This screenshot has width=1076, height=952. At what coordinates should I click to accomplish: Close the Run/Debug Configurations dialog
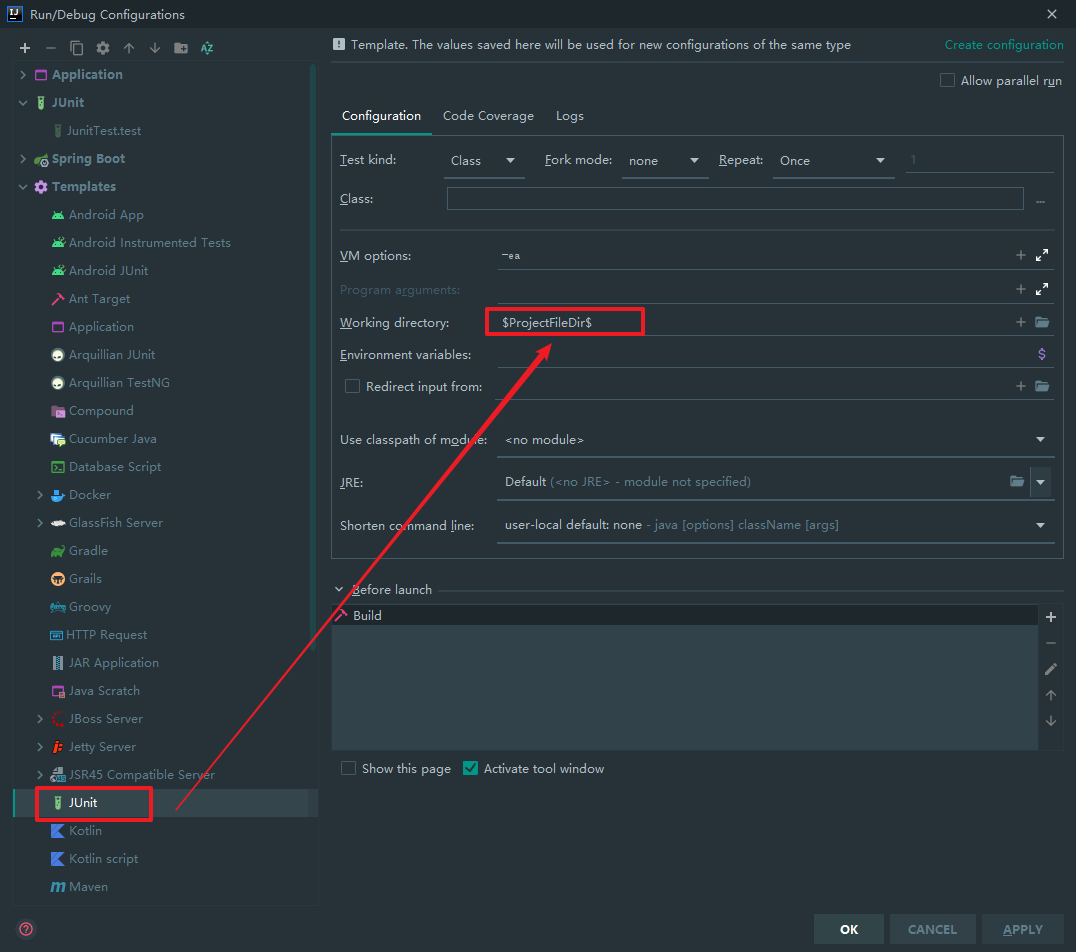[1051, 14]
